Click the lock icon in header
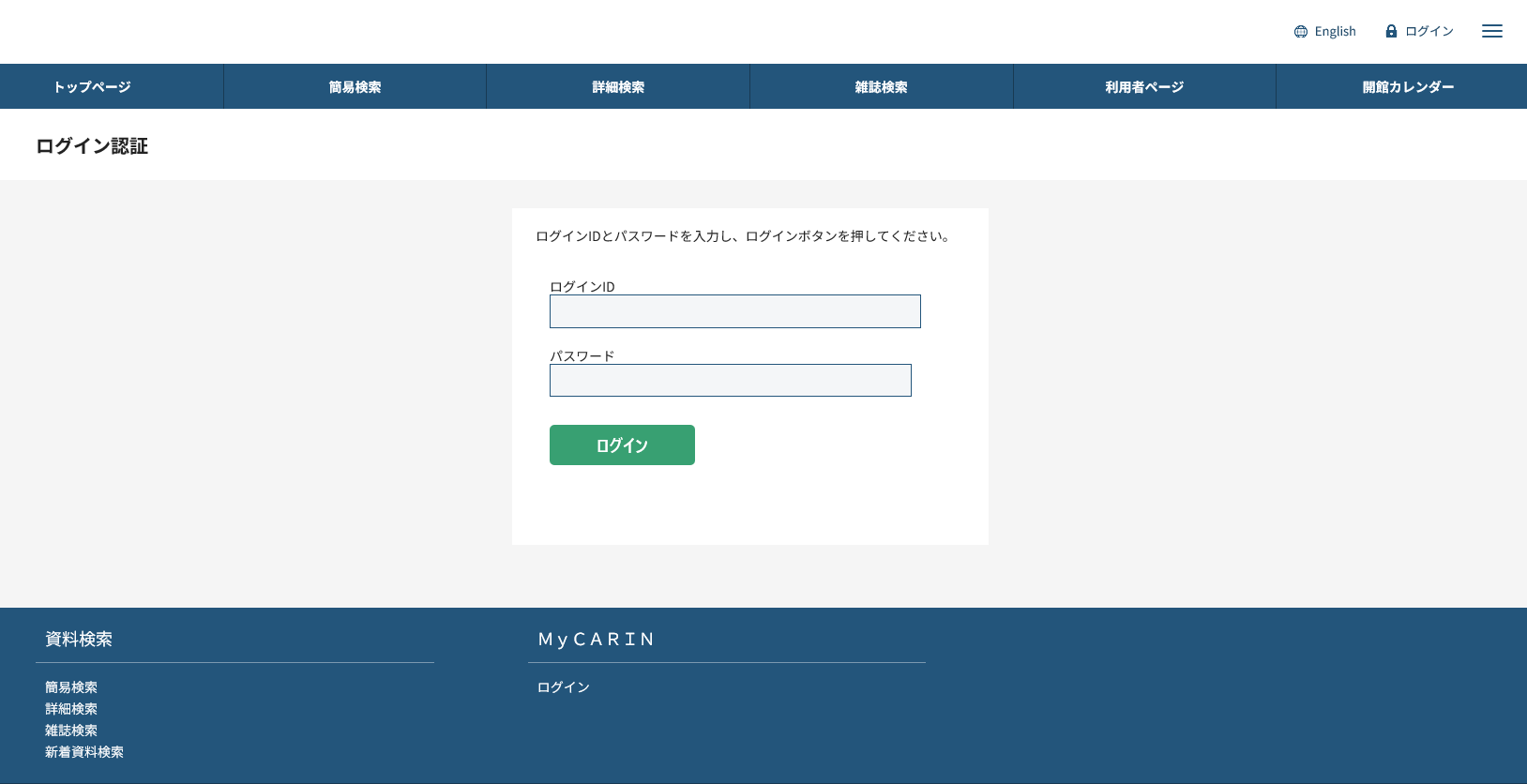Viewport: 1527px width, 784px height. 1391,31
